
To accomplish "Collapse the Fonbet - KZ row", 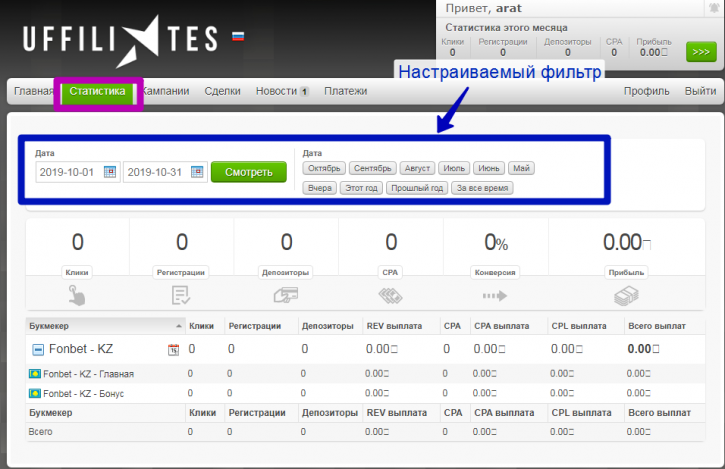I will [x=38, y=350].
